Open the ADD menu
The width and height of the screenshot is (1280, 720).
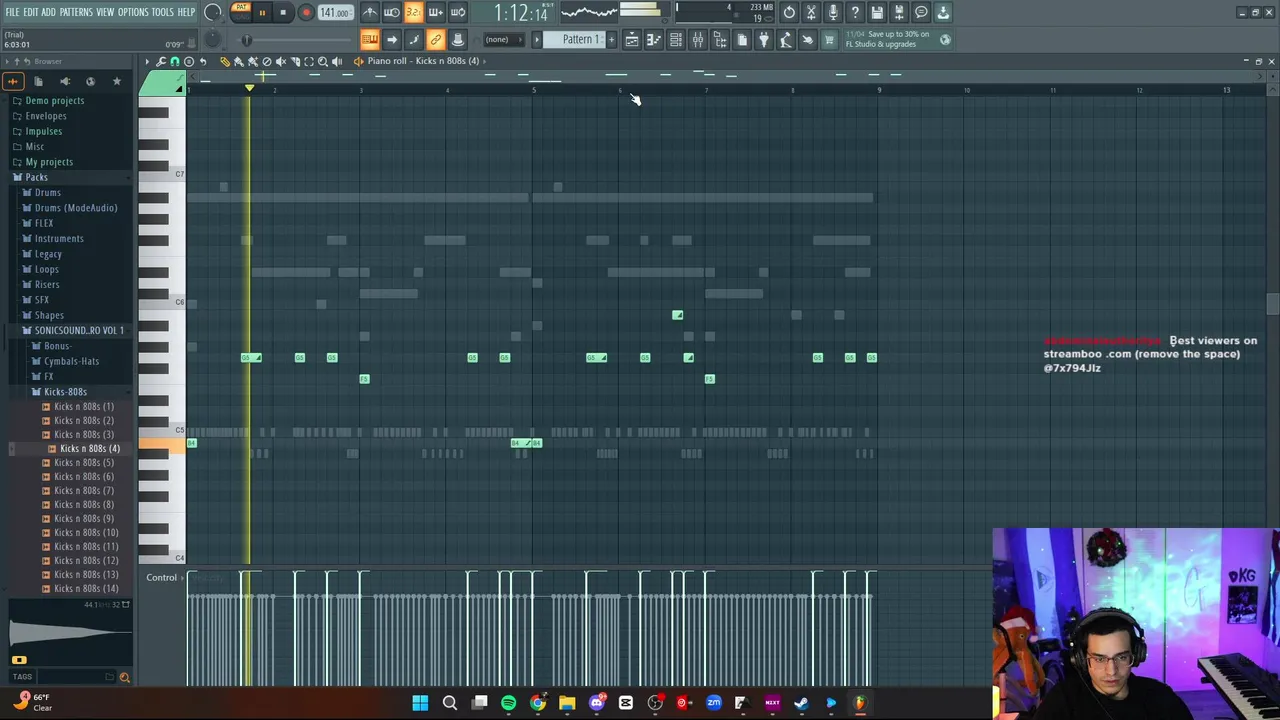tap(48, 12)
